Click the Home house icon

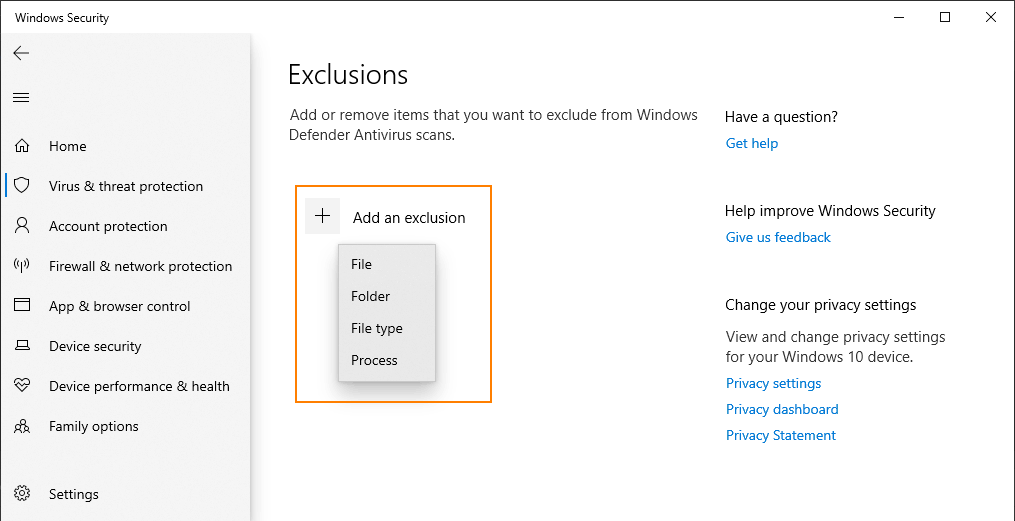click(22, 146)
